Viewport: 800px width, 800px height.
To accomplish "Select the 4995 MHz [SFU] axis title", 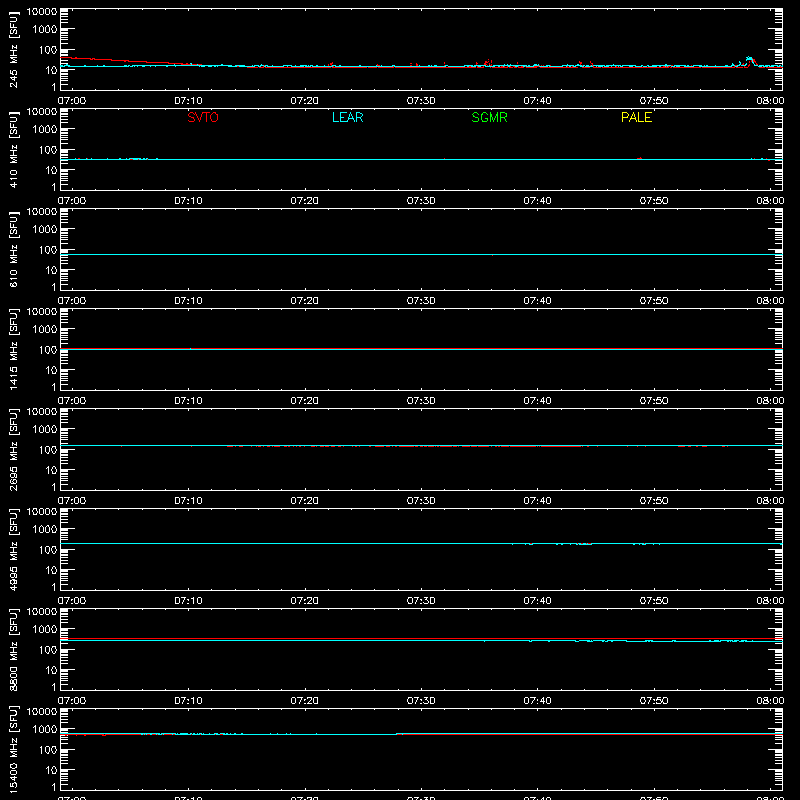I will pyautogui.click(x=13, y=550).
